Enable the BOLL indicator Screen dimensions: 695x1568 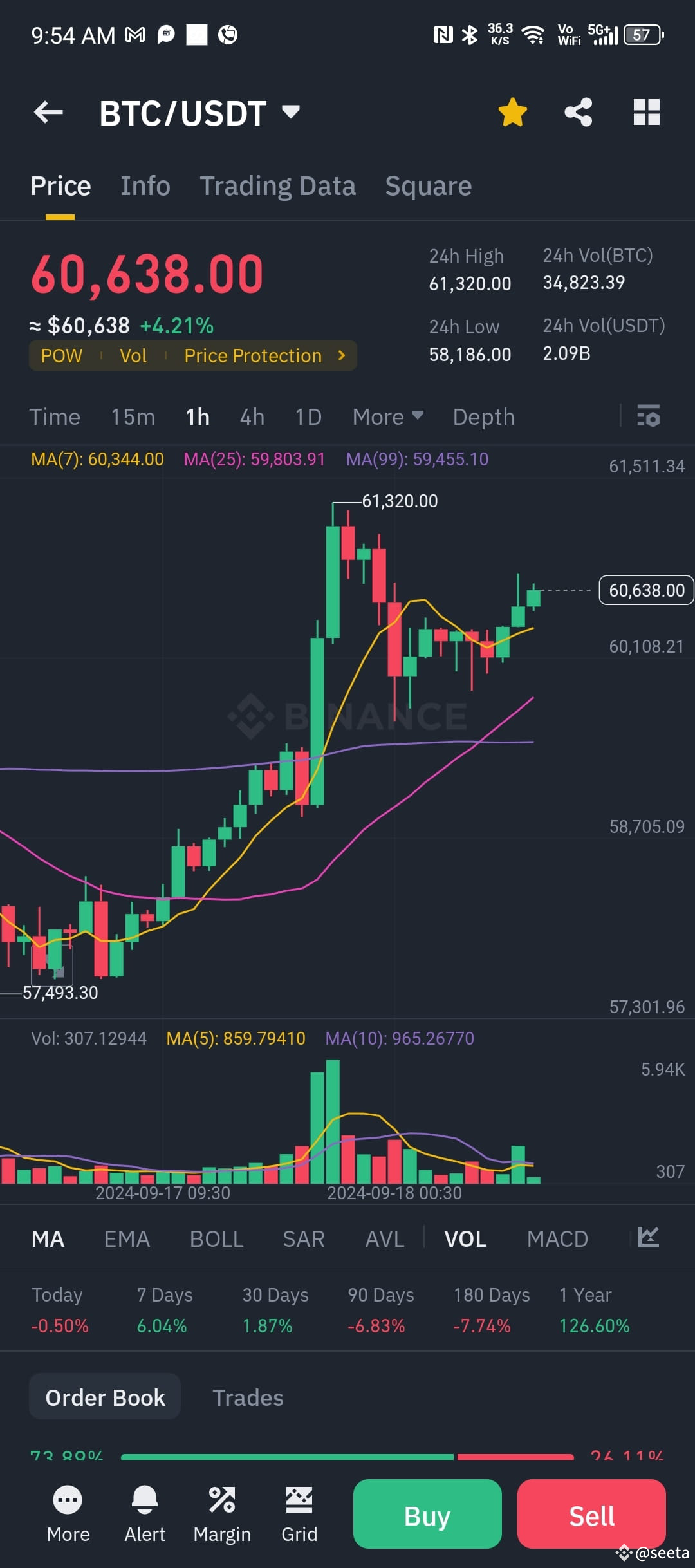tap(216, 1238)
